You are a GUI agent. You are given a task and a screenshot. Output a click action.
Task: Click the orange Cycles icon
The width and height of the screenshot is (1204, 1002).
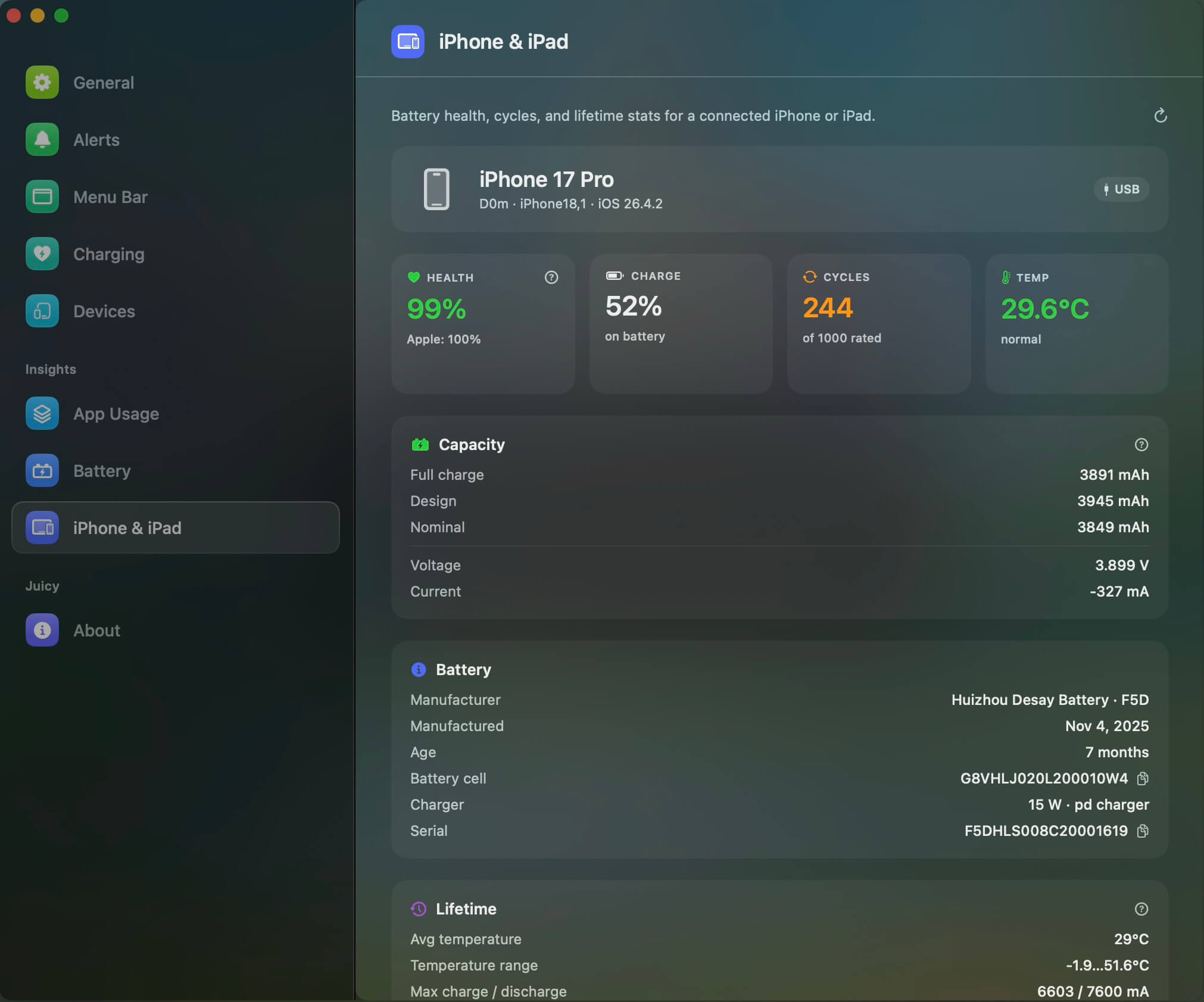pos(809,277)
